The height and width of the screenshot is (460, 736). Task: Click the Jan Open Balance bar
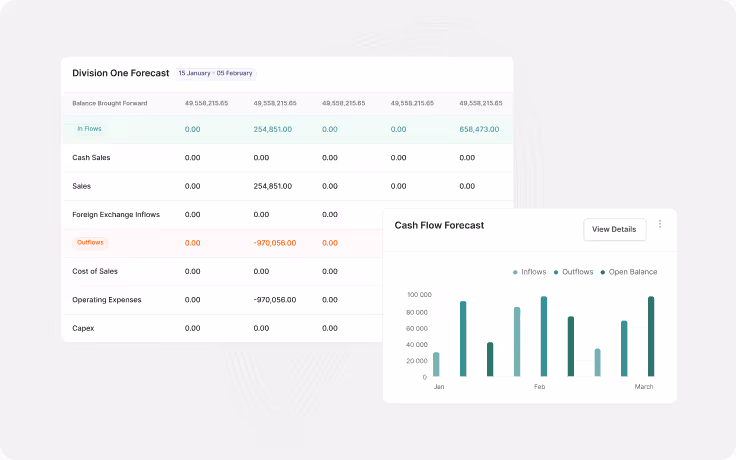point(490,359)
